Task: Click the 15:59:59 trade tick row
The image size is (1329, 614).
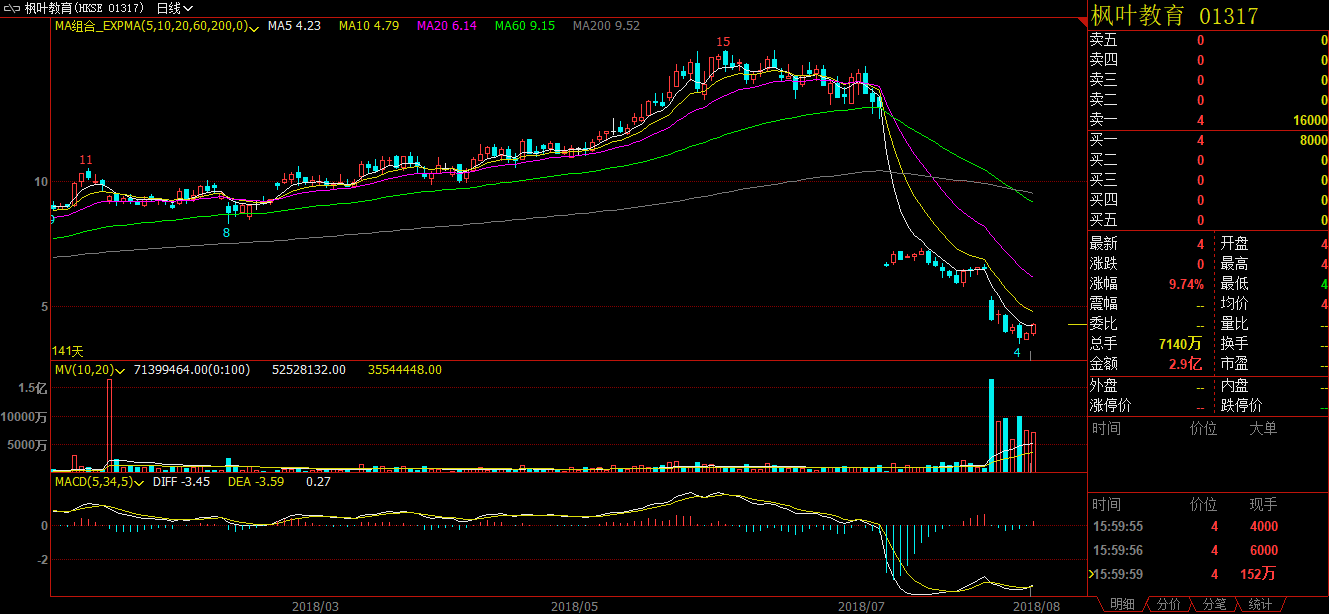Action: (x=1207, y=574)
